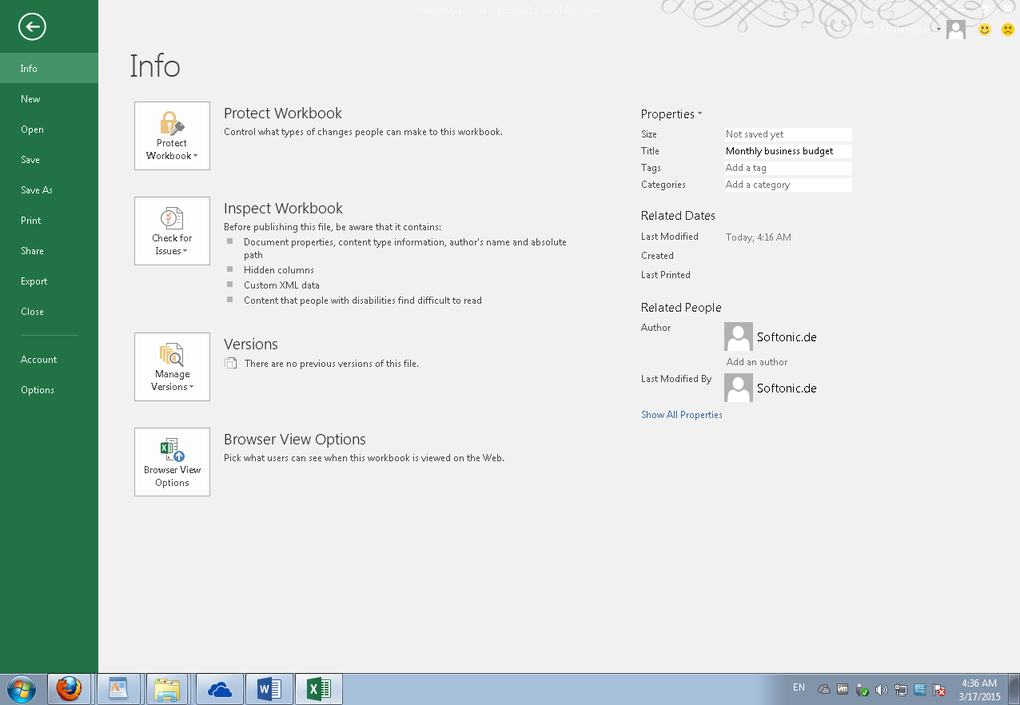The width and height of the screenshot is (1020, 705).
Task: Click the Last Modified By name Softonic.de
Action: [786, 388]
